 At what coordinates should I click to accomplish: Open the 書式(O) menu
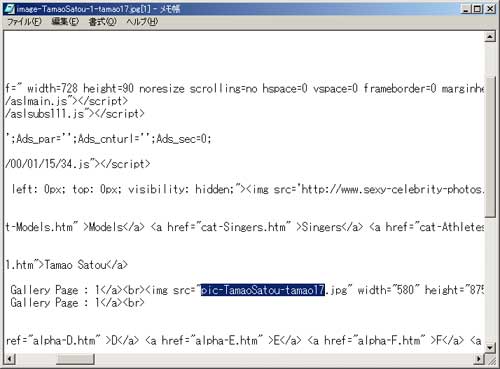102,22
